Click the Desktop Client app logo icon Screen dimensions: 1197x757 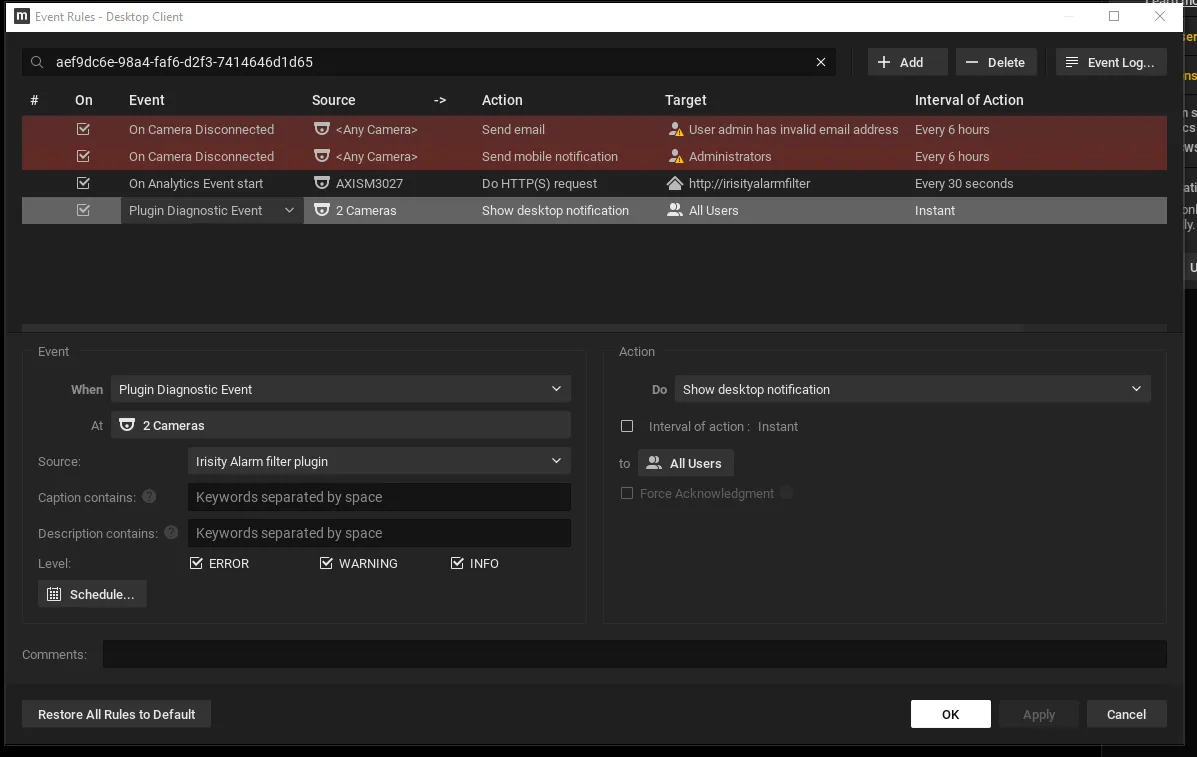22,16
